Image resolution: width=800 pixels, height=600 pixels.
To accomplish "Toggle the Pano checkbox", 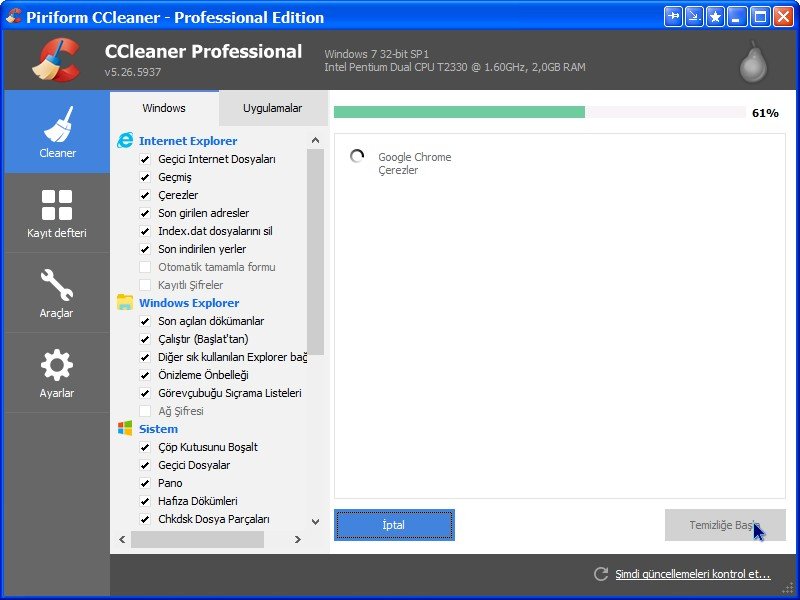I will [145, 483].
